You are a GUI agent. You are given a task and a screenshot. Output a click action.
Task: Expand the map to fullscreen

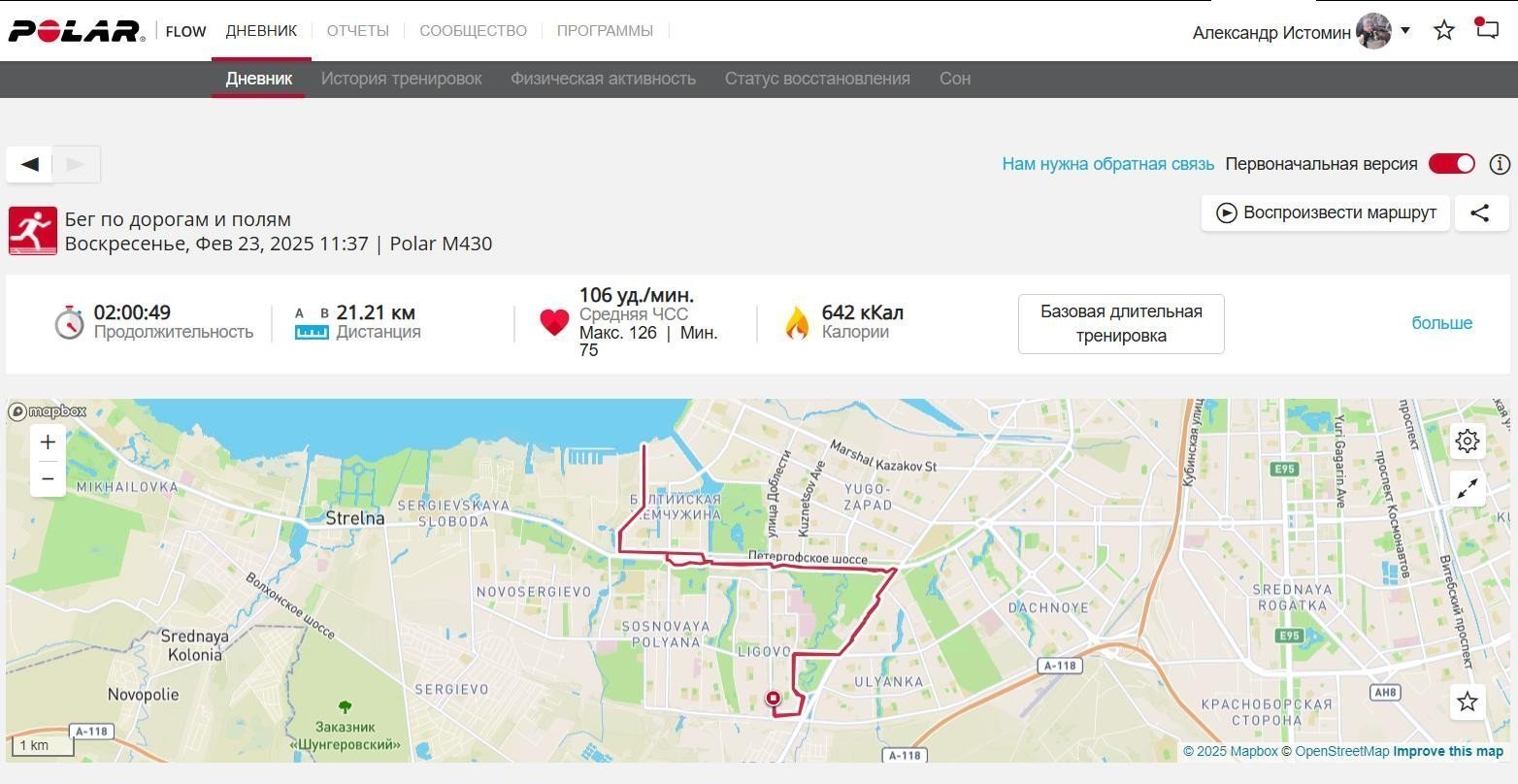click(1468, 488)
